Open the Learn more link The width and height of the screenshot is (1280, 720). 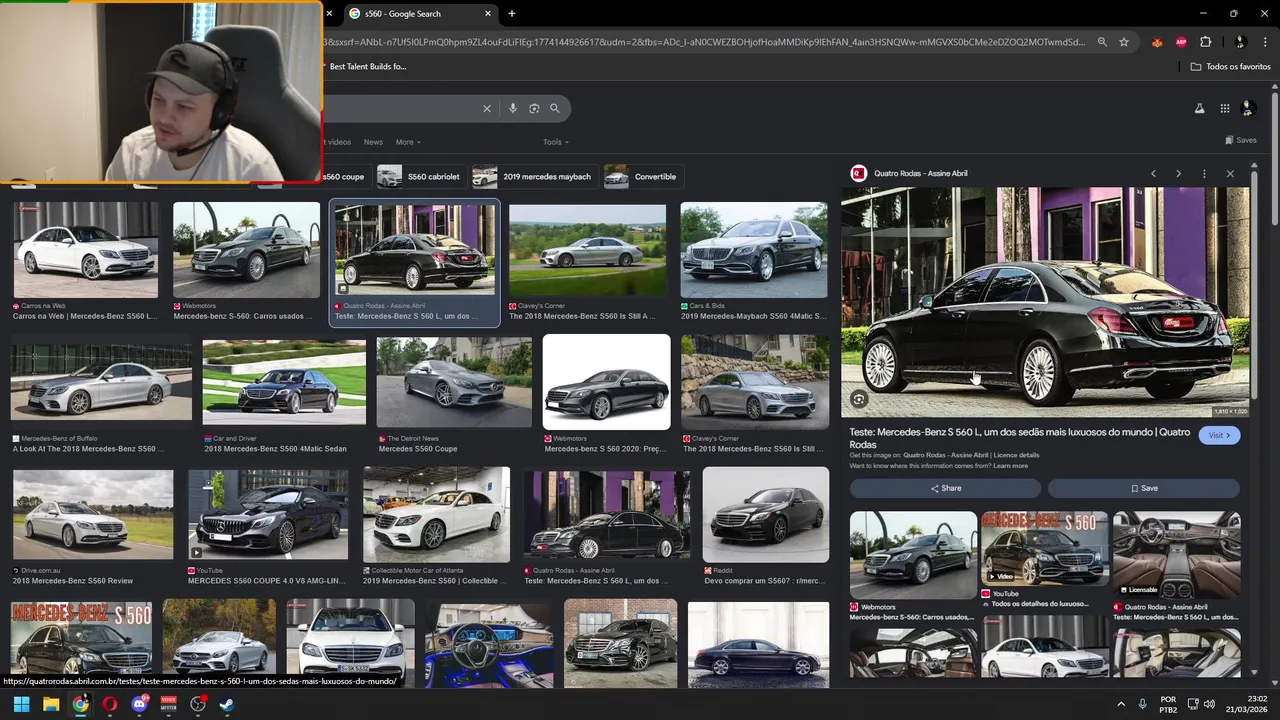[1011, 466]
